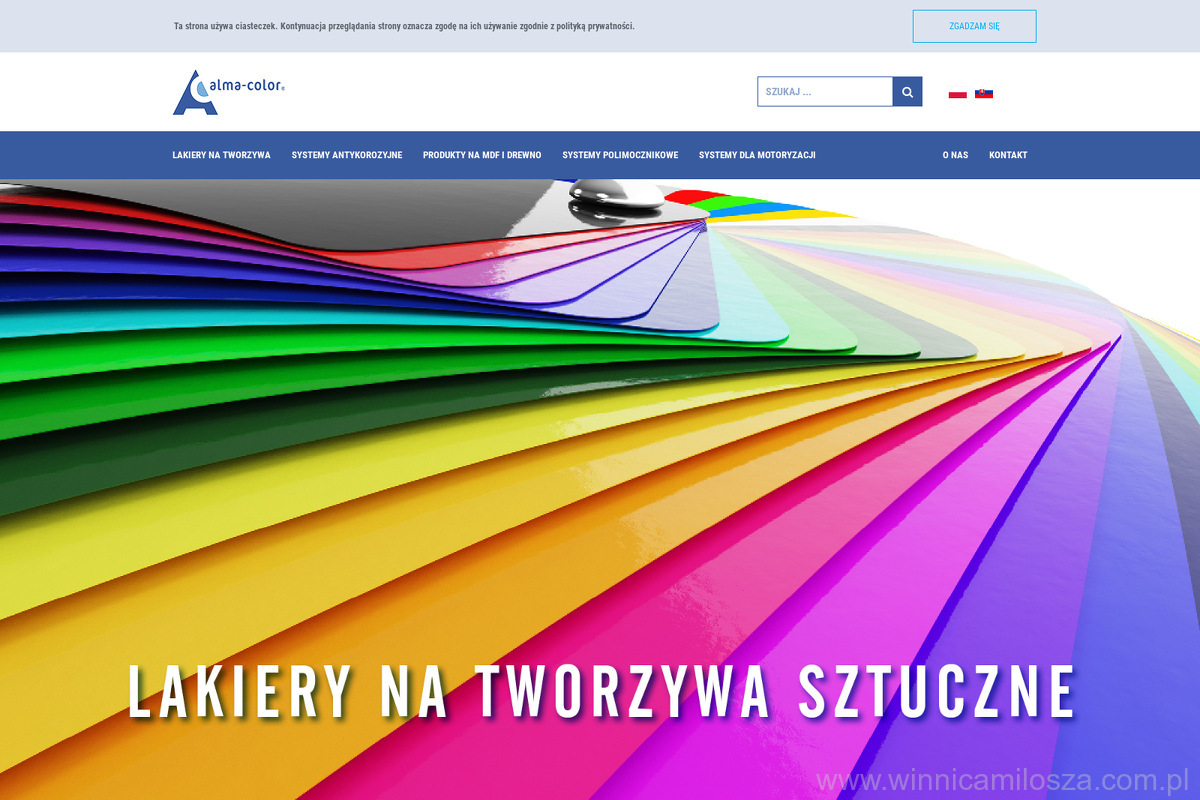1200x800 pixels.
Task: Focus the Szukaj search field
Action: 825,92
